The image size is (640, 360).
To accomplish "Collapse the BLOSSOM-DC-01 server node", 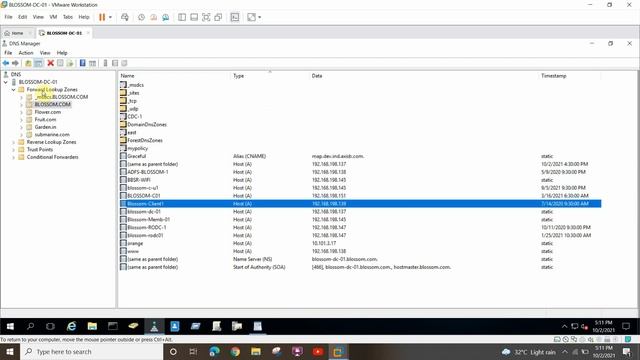I will click(x=6, y=82).
